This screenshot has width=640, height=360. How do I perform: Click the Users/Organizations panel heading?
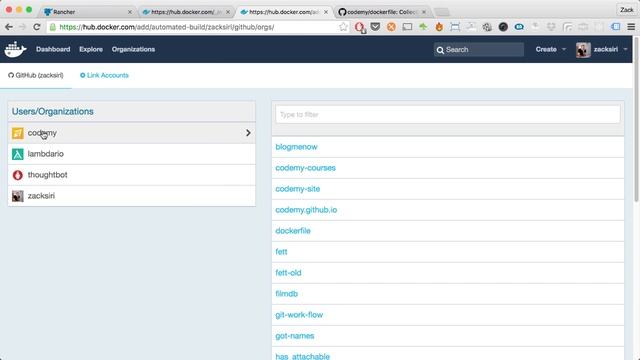point(53,111)
